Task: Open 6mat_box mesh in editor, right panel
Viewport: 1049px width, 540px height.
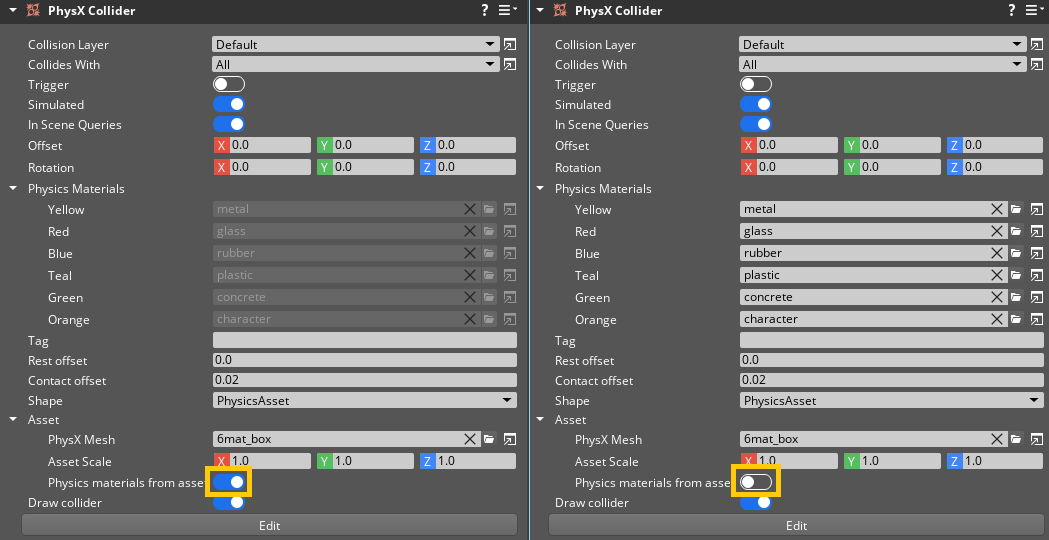Action: (1037, 440)
